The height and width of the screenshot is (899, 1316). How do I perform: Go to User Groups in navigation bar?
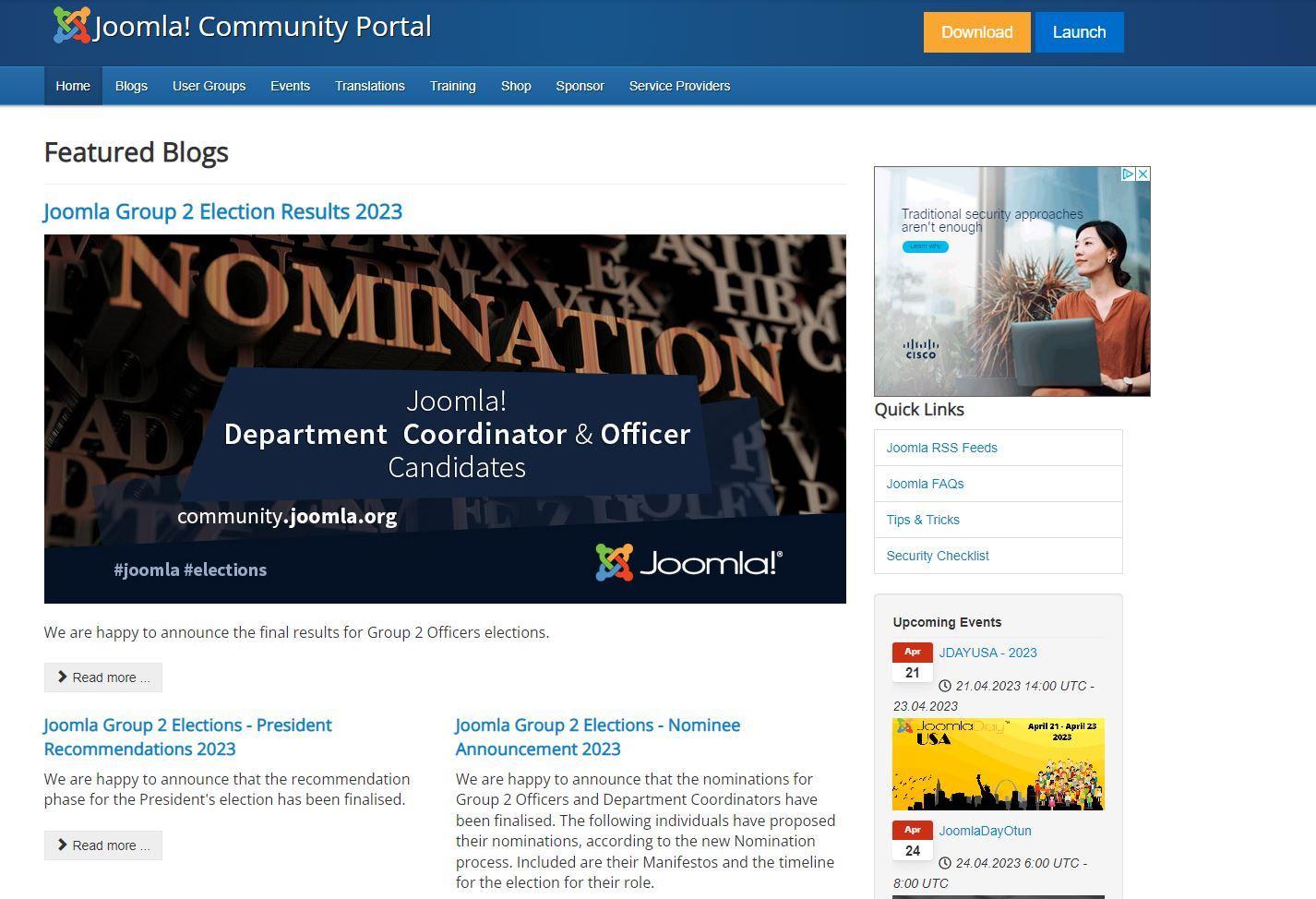[209, 86]
